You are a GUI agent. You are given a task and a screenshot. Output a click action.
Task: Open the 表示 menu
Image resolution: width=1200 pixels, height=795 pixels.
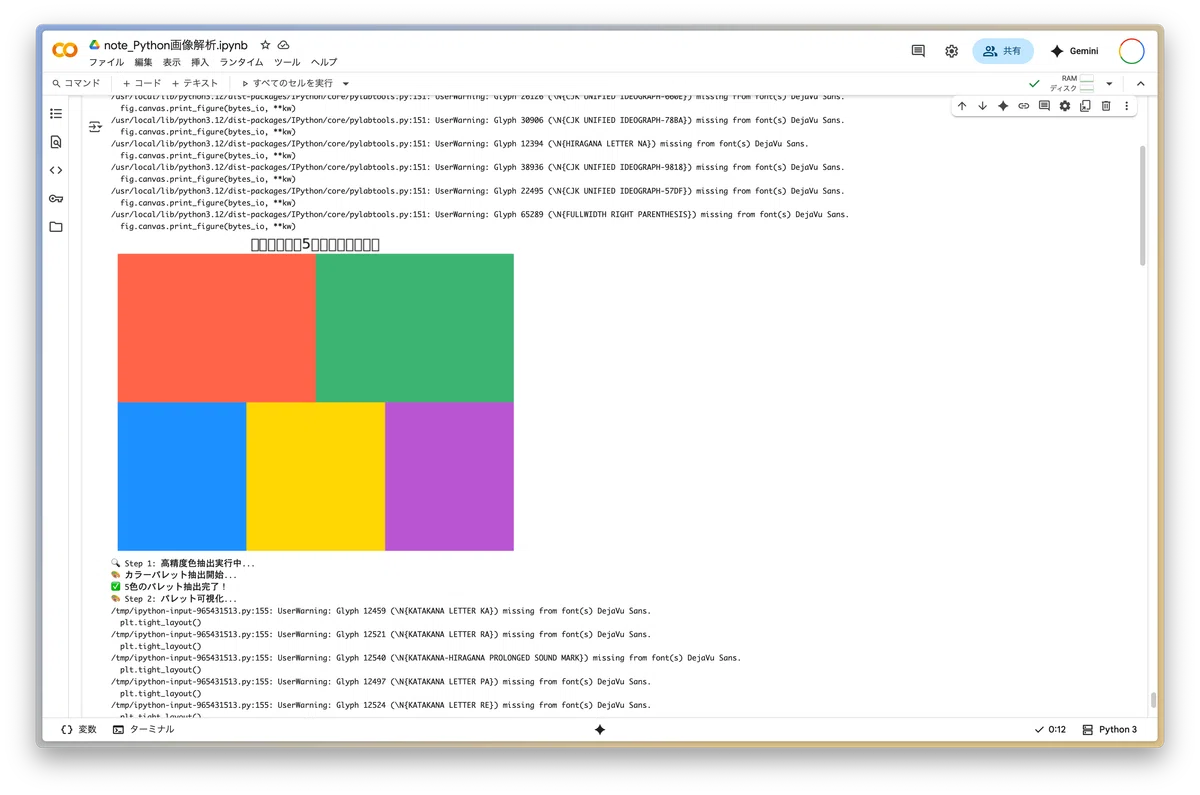pyautogui.click(x=172, y=62)
